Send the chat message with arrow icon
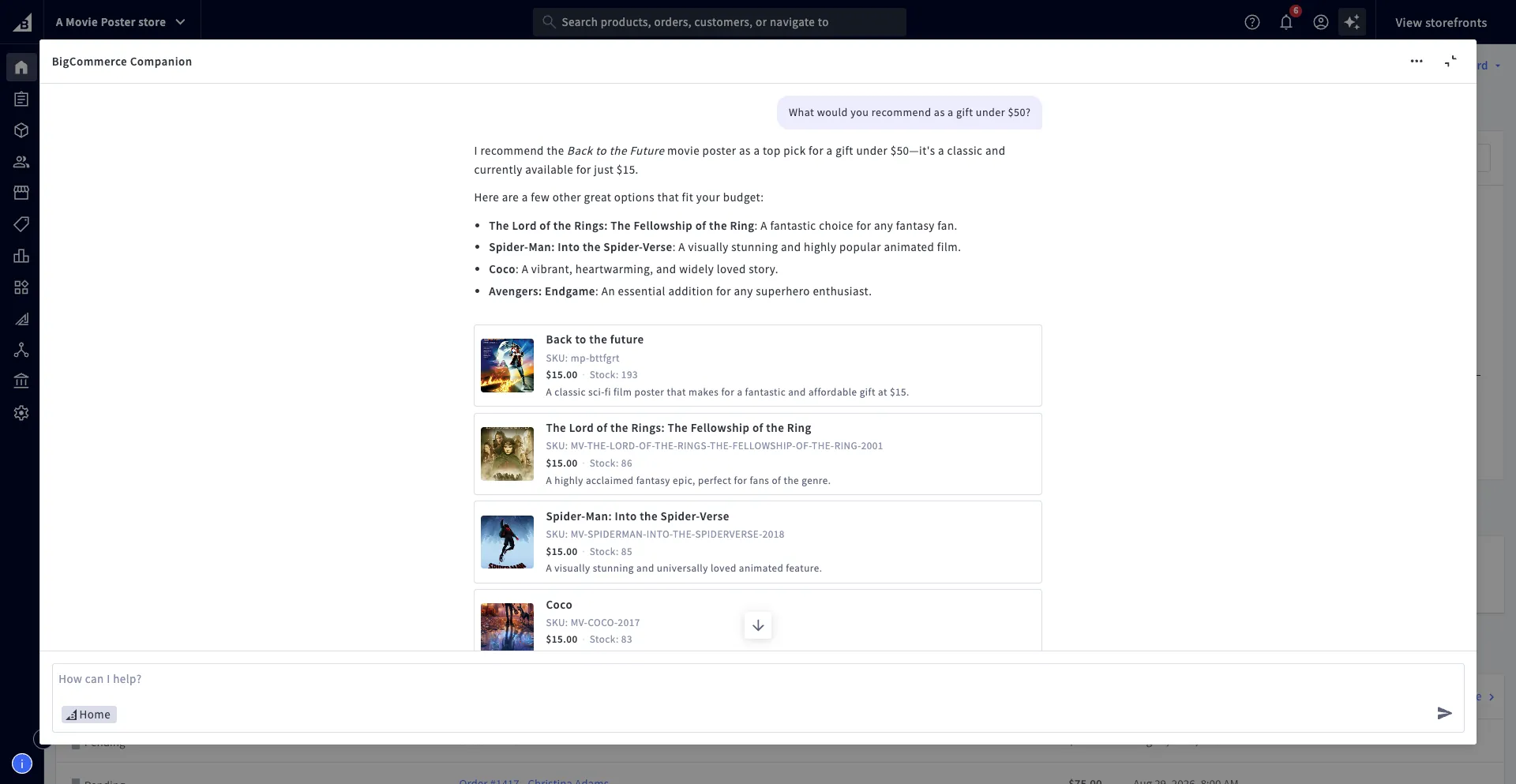Viewport: 1516px width, 784px height. (x=1444, y=714)
